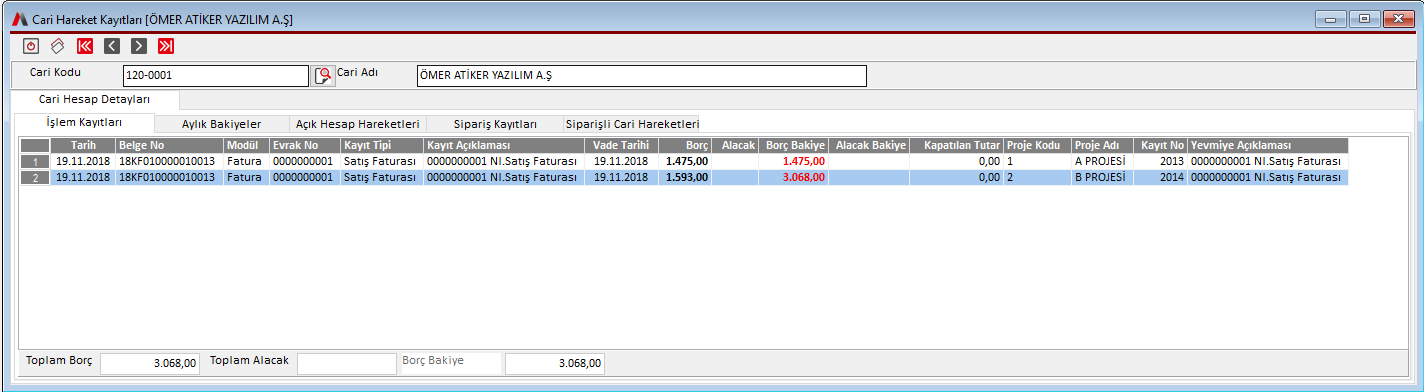This screenshot has height=392, width=1424.
Task: Select row number 2 header
Action: 36,177
